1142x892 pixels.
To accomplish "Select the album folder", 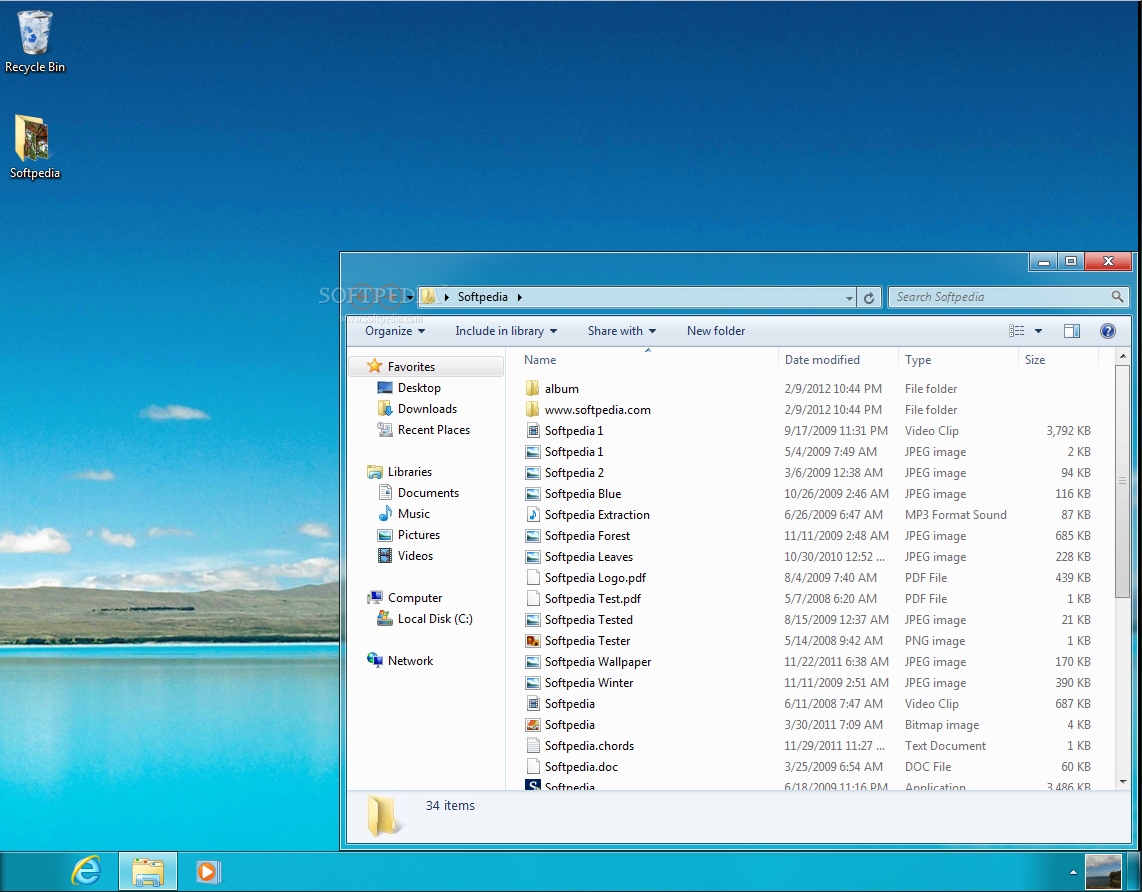I will click(562, 389).
